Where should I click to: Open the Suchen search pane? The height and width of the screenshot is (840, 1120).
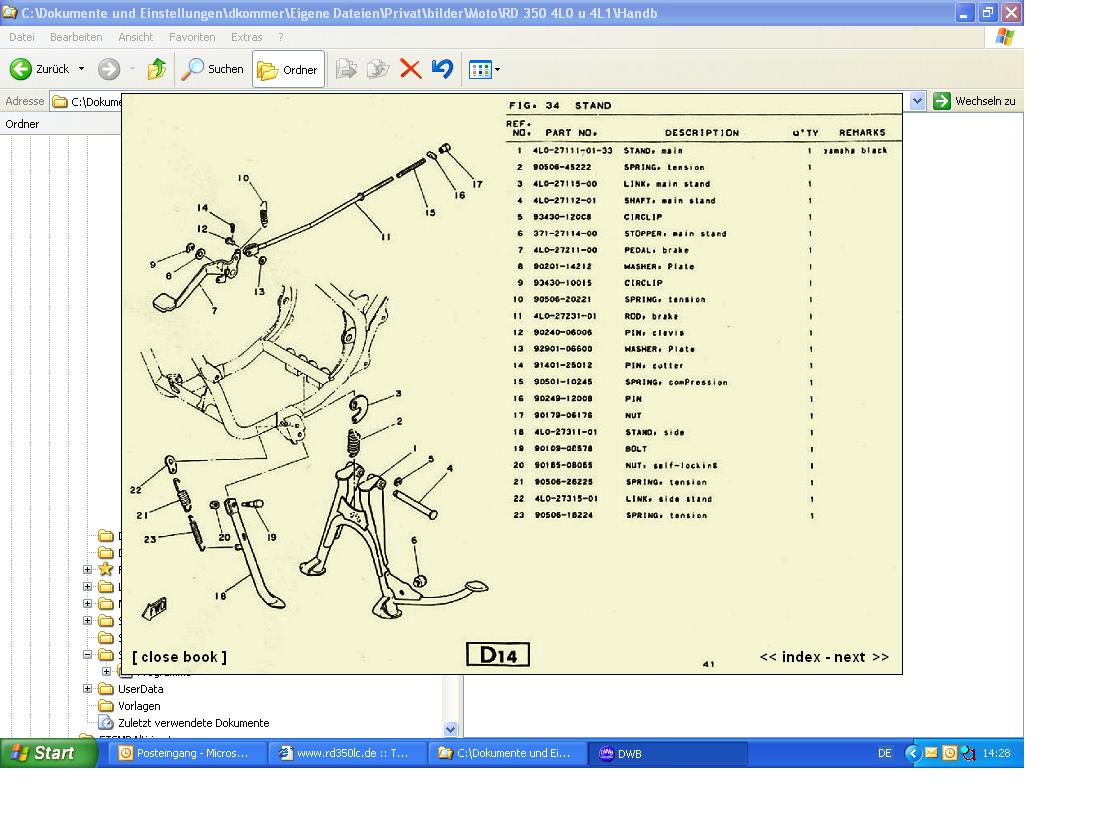click(212, 69)
